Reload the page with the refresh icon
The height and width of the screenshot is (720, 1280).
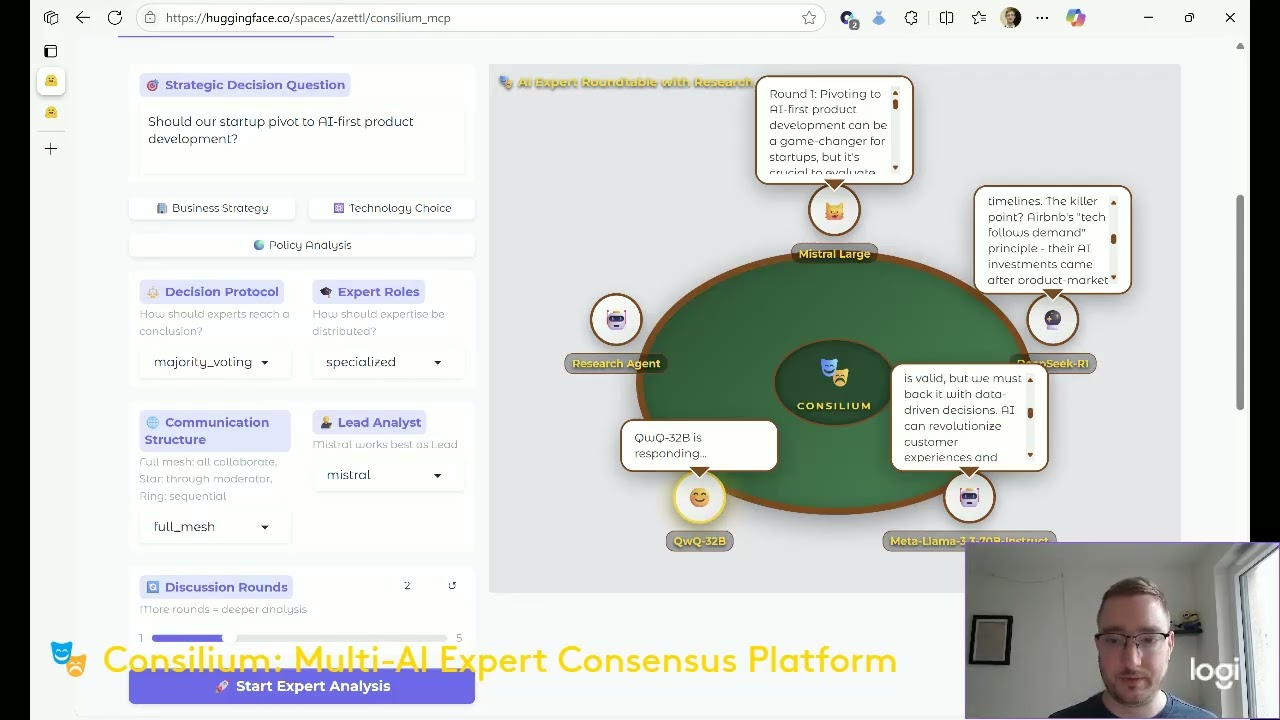pos(115,17)
